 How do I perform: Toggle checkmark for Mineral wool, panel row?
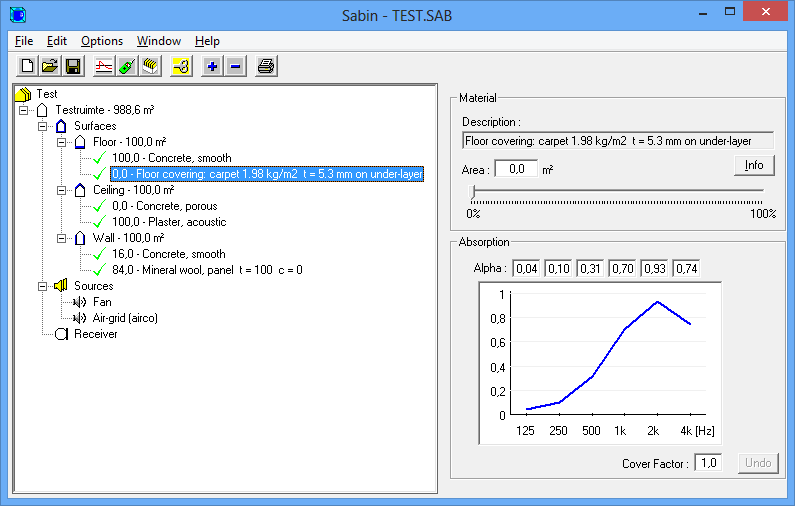100,270
